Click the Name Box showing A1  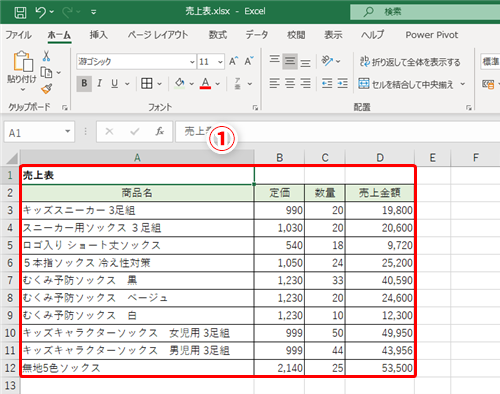click(34, 132)
